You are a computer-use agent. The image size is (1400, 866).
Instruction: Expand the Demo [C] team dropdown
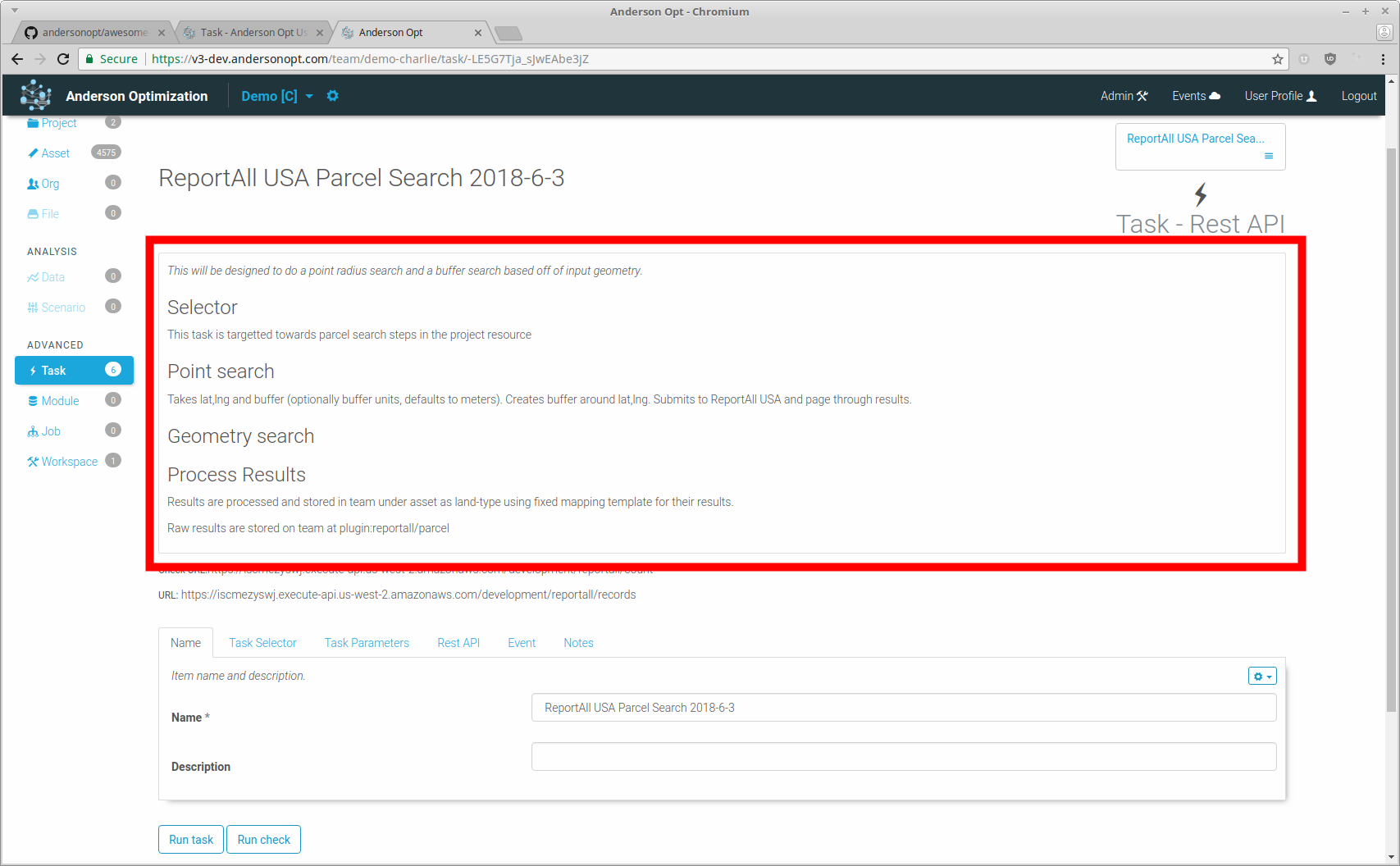coord(277,96)
